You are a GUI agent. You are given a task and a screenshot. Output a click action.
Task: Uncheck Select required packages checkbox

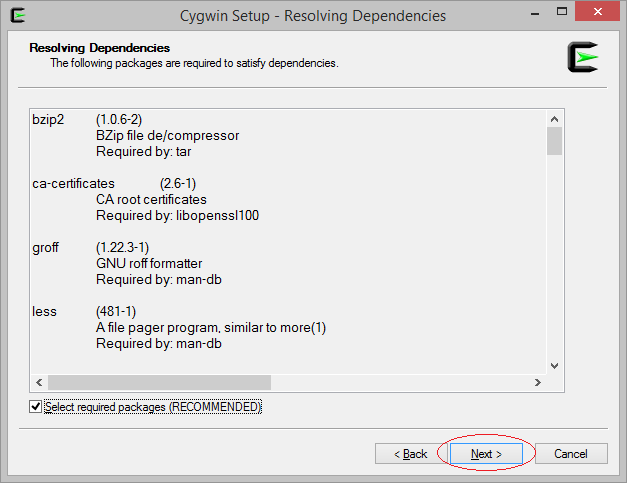(x=36, y=407)
